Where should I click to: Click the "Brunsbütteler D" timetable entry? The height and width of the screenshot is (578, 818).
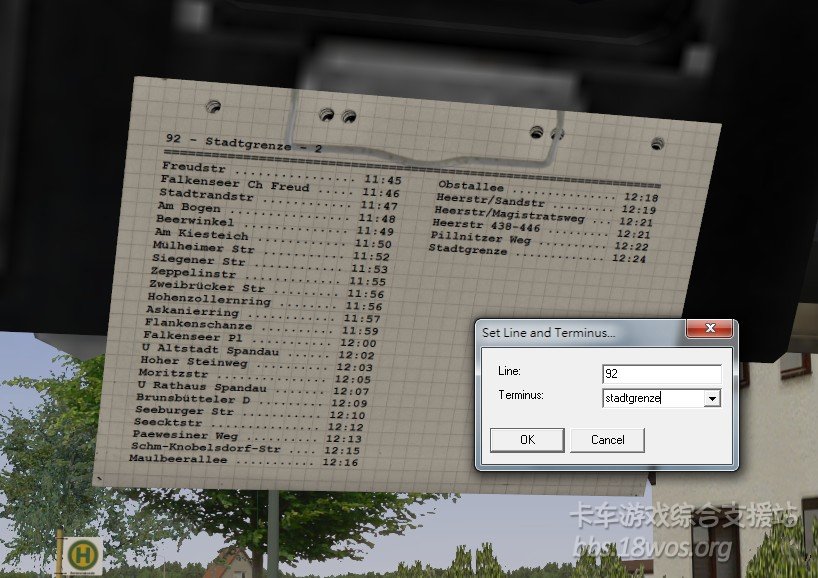tap(193, 398)
